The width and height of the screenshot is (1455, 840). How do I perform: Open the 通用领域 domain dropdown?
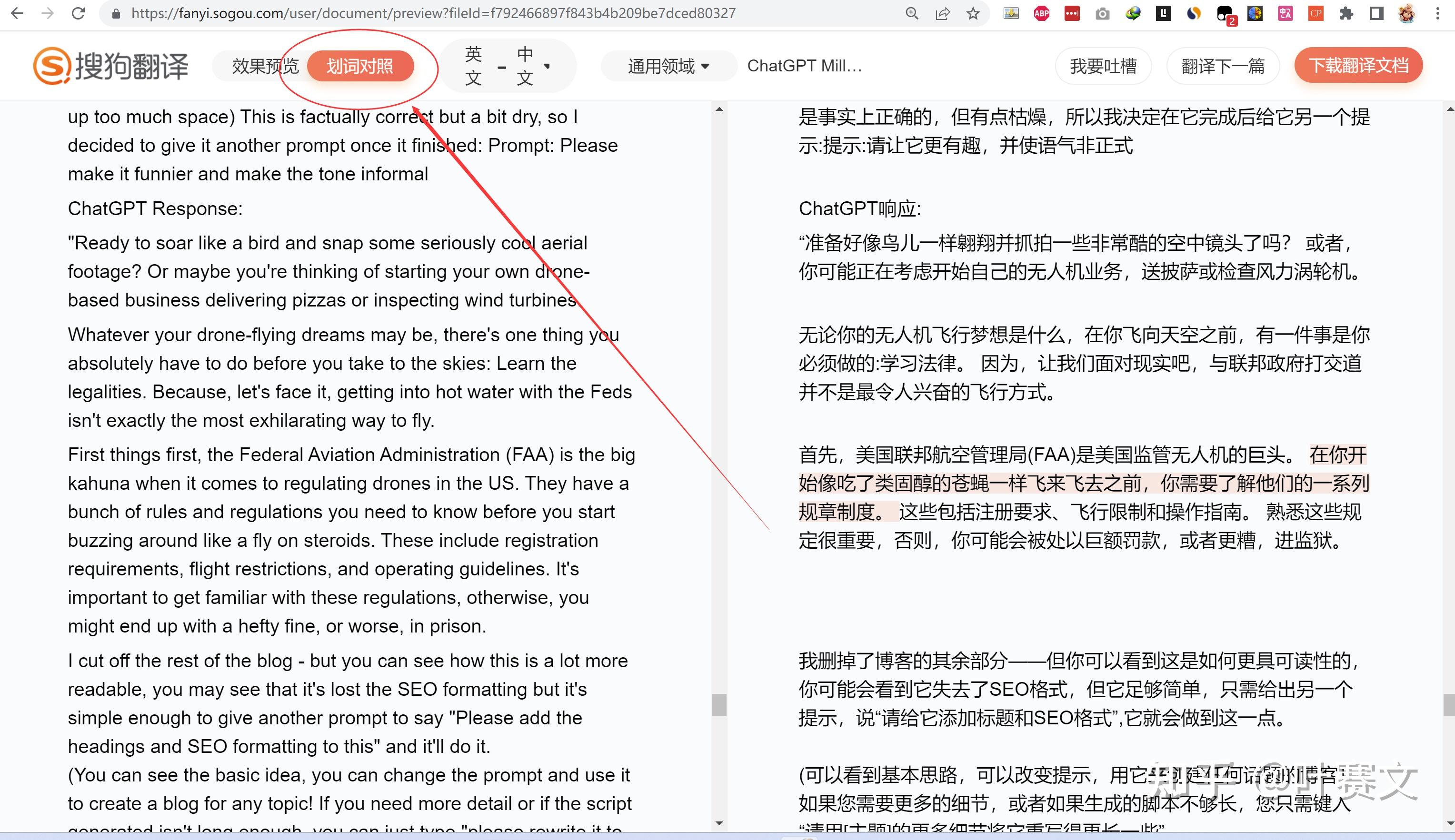pos(667,65)
